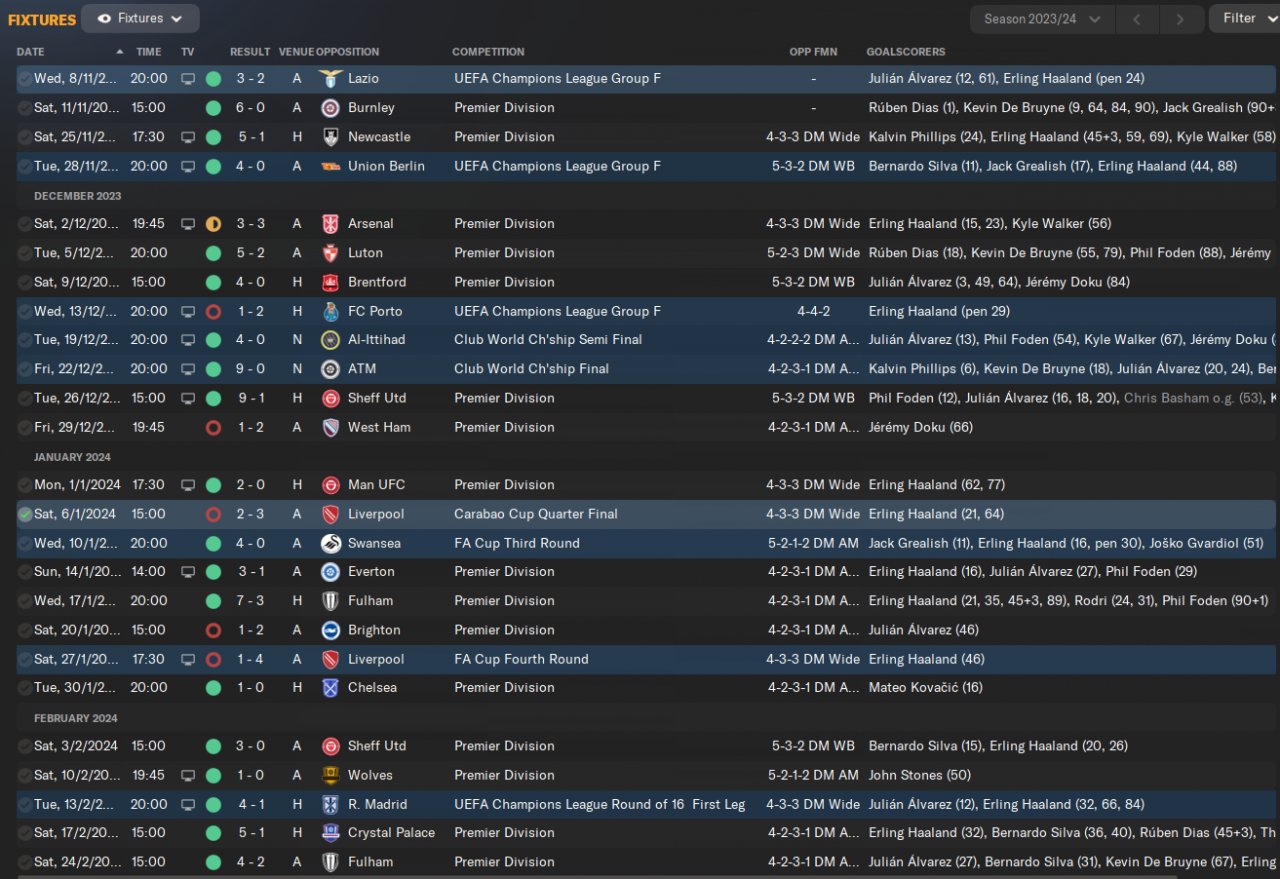This screenshot has width=1280, height=879.
Task: Click the draw indicator dot on Arsenal row
Action: (213, 224)
